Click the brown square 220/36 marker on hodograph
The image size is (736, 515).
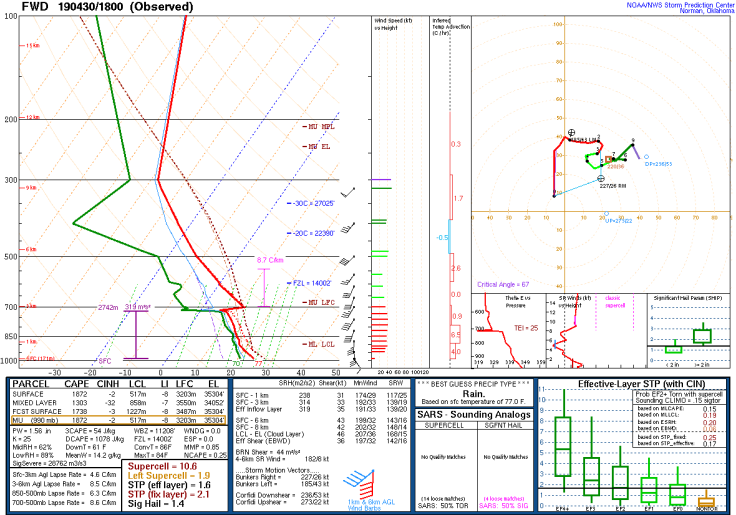point(609,160)
